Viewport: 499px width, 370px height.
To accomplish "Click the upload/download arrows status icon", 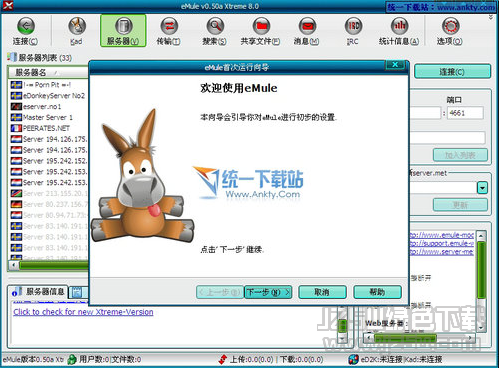I will tap(223, 359).
